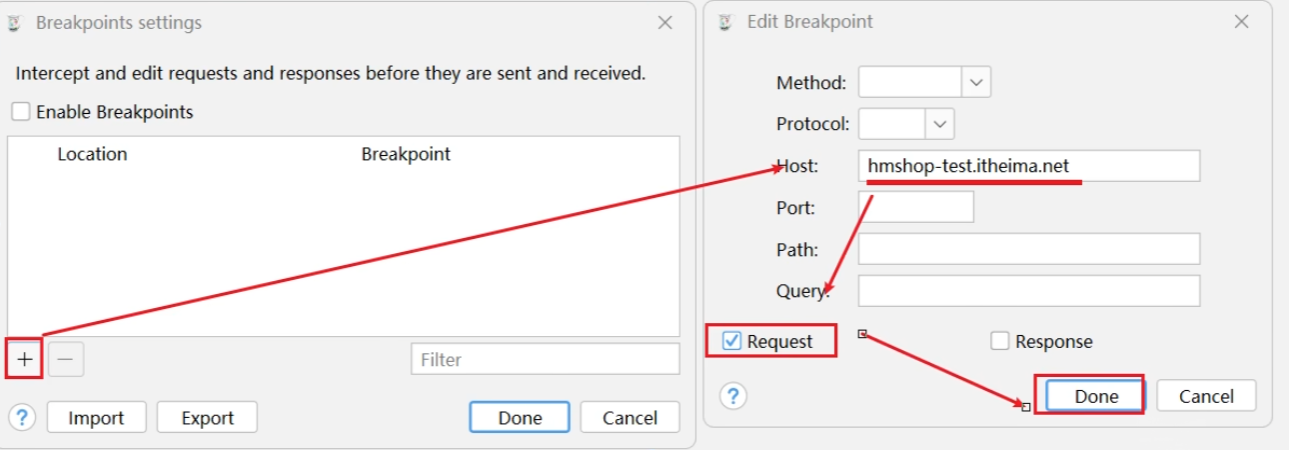Expand the Method dropdown
This screenshot has height=450, width=1289.
pyautogui.click(x=975, y=82)
